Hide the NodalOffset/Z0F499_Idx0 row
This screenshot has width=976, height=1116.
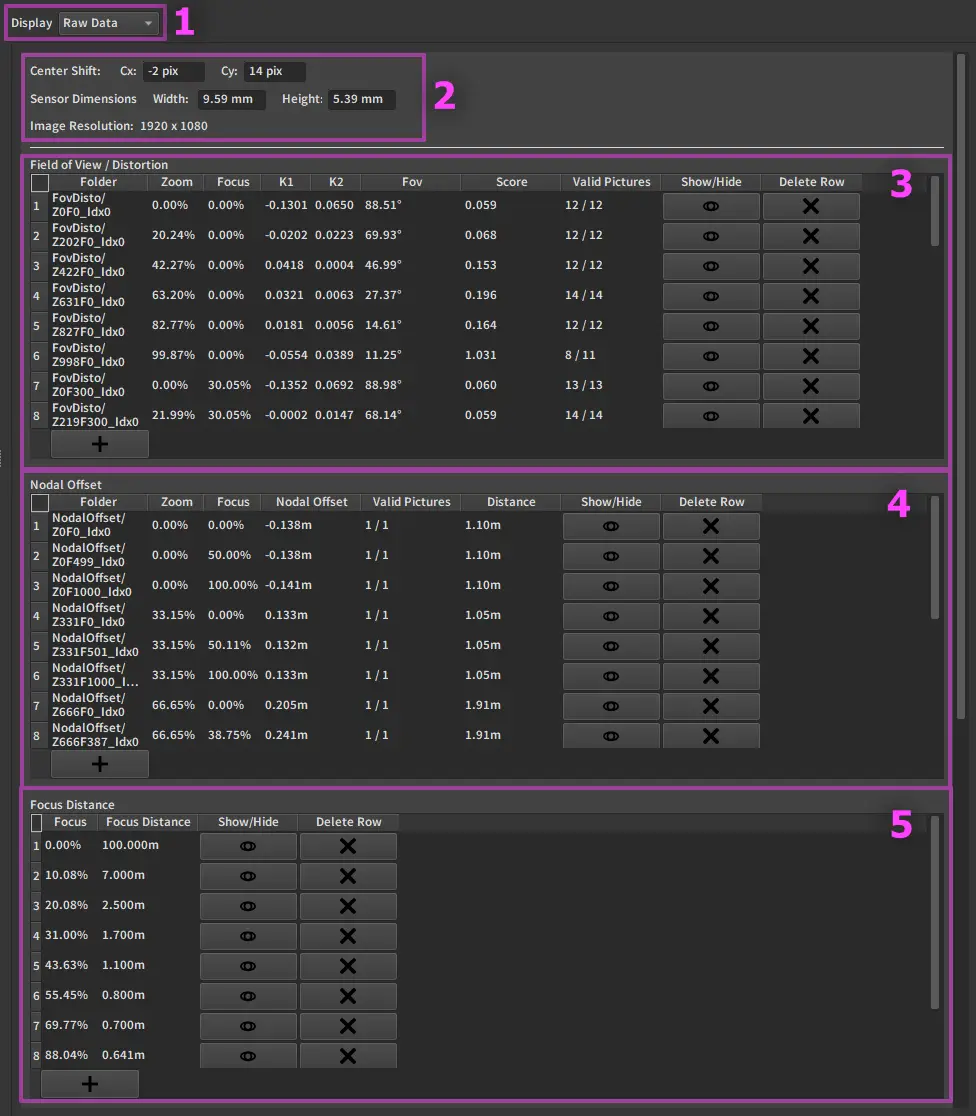[611, 556]
